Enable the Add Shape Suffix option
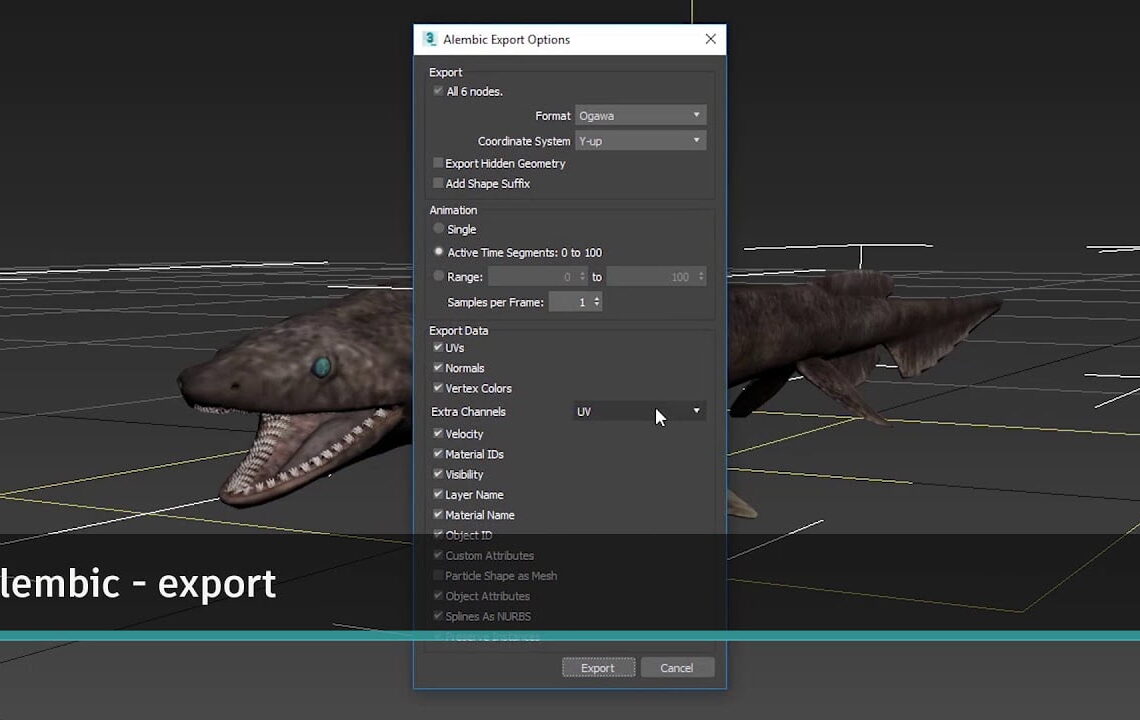This screenshot has width=1140, height=720. 438,182
